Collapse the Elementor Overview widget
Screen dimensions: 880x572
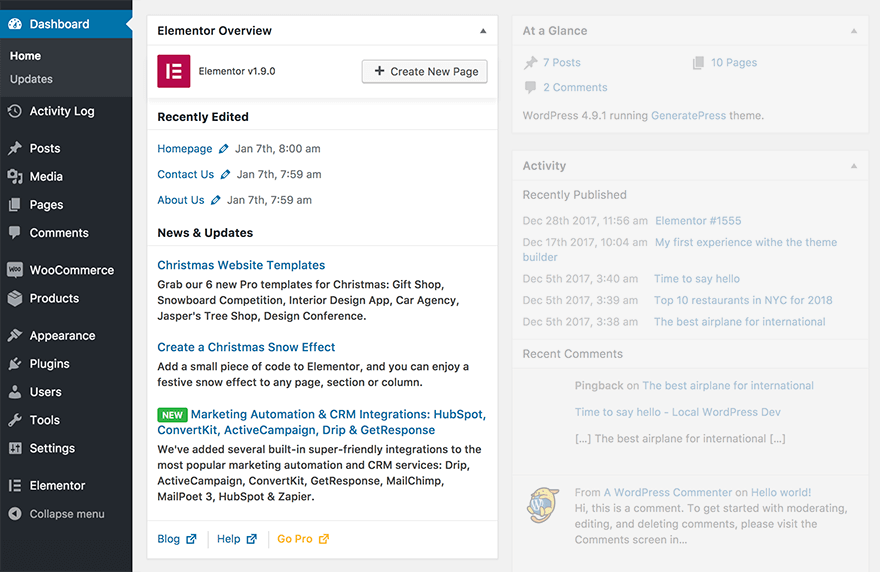(483, 31)
